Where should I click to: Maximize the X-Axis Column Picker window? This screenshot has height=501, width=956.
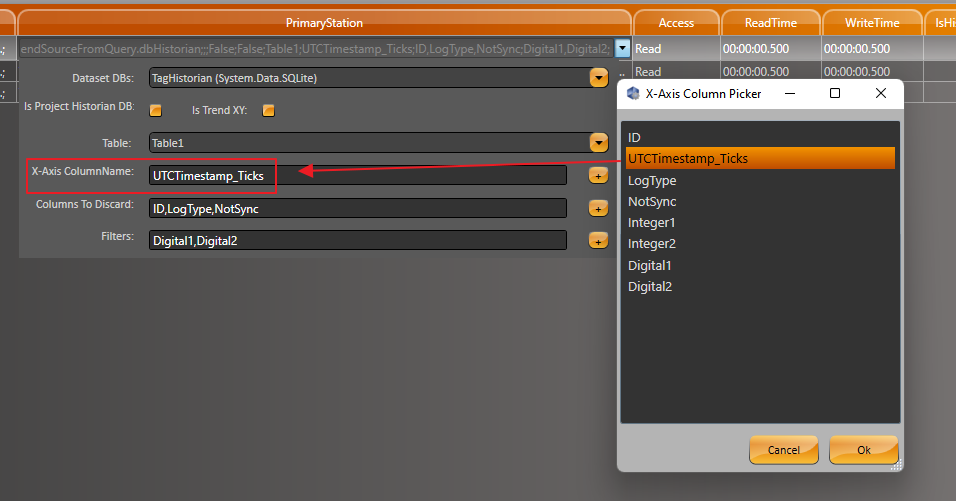835,93
